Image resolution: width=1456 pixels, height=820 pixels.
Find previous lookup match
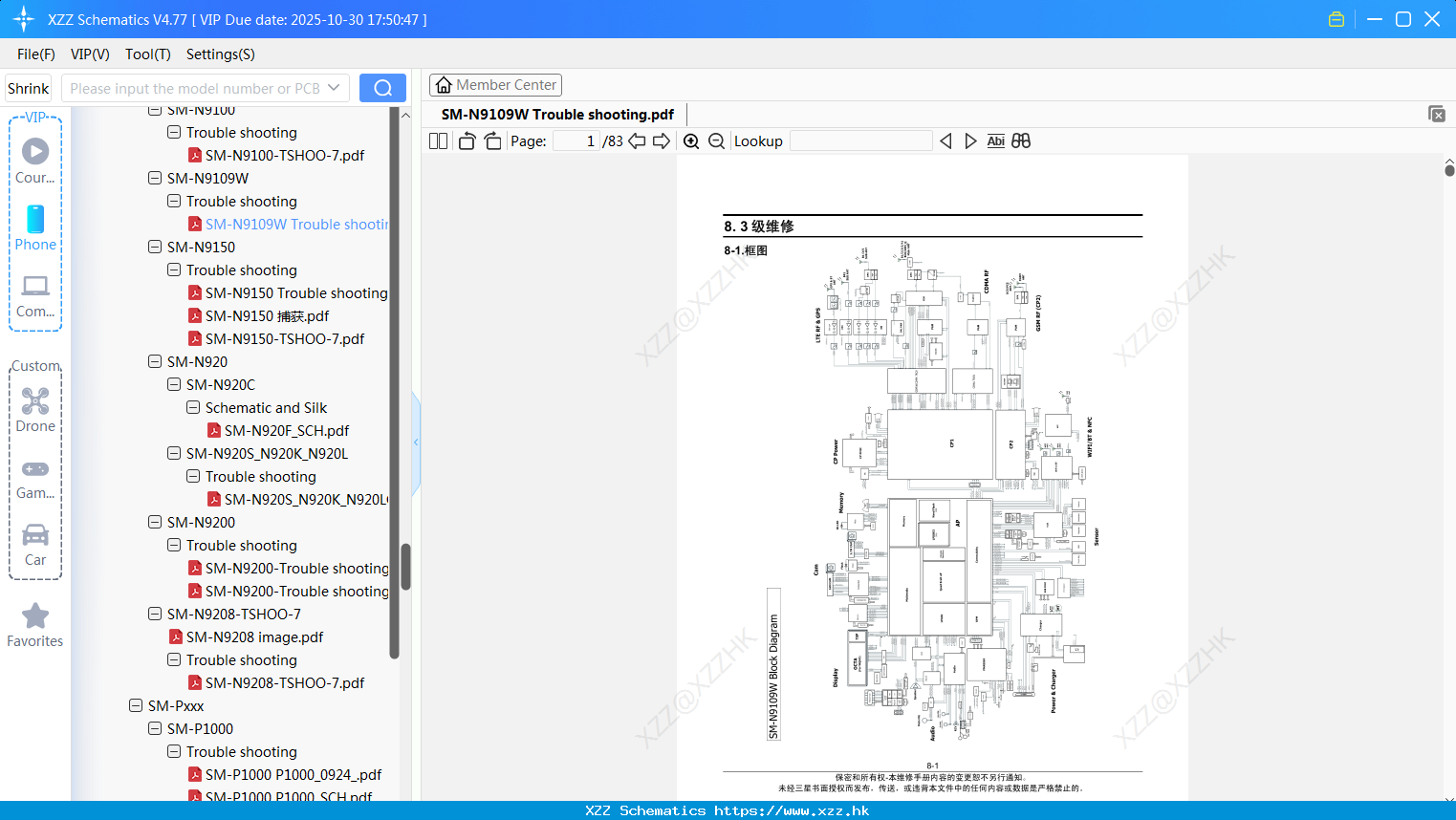coord(945,140)
